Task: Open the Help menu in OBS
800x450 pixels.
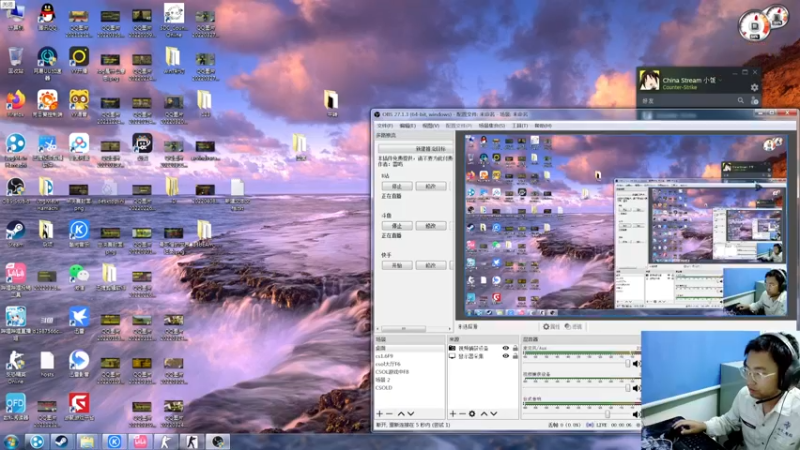Action: point(543,126)
